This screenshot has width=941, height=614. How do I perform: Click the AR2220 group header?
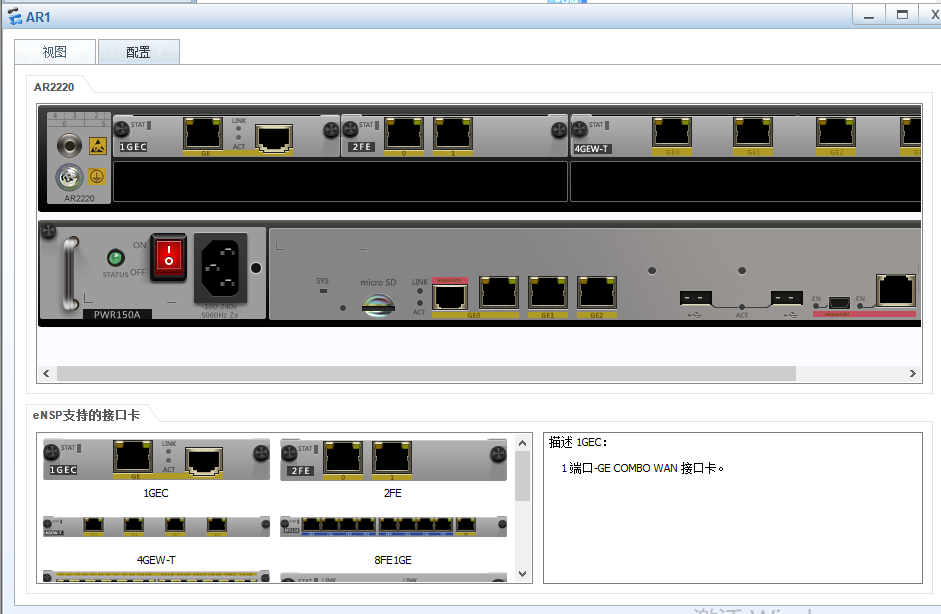54,87
